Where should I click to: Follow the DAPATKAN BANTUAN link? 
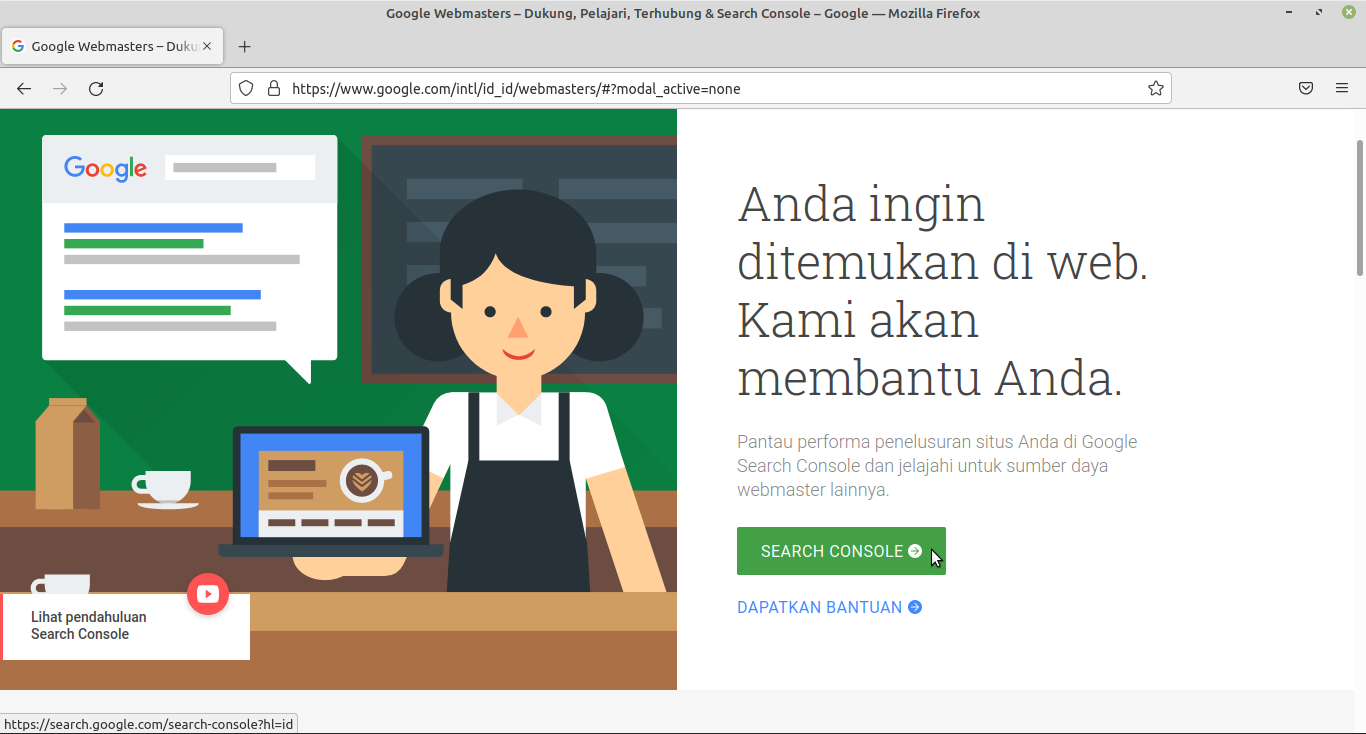tap(829, 607)
